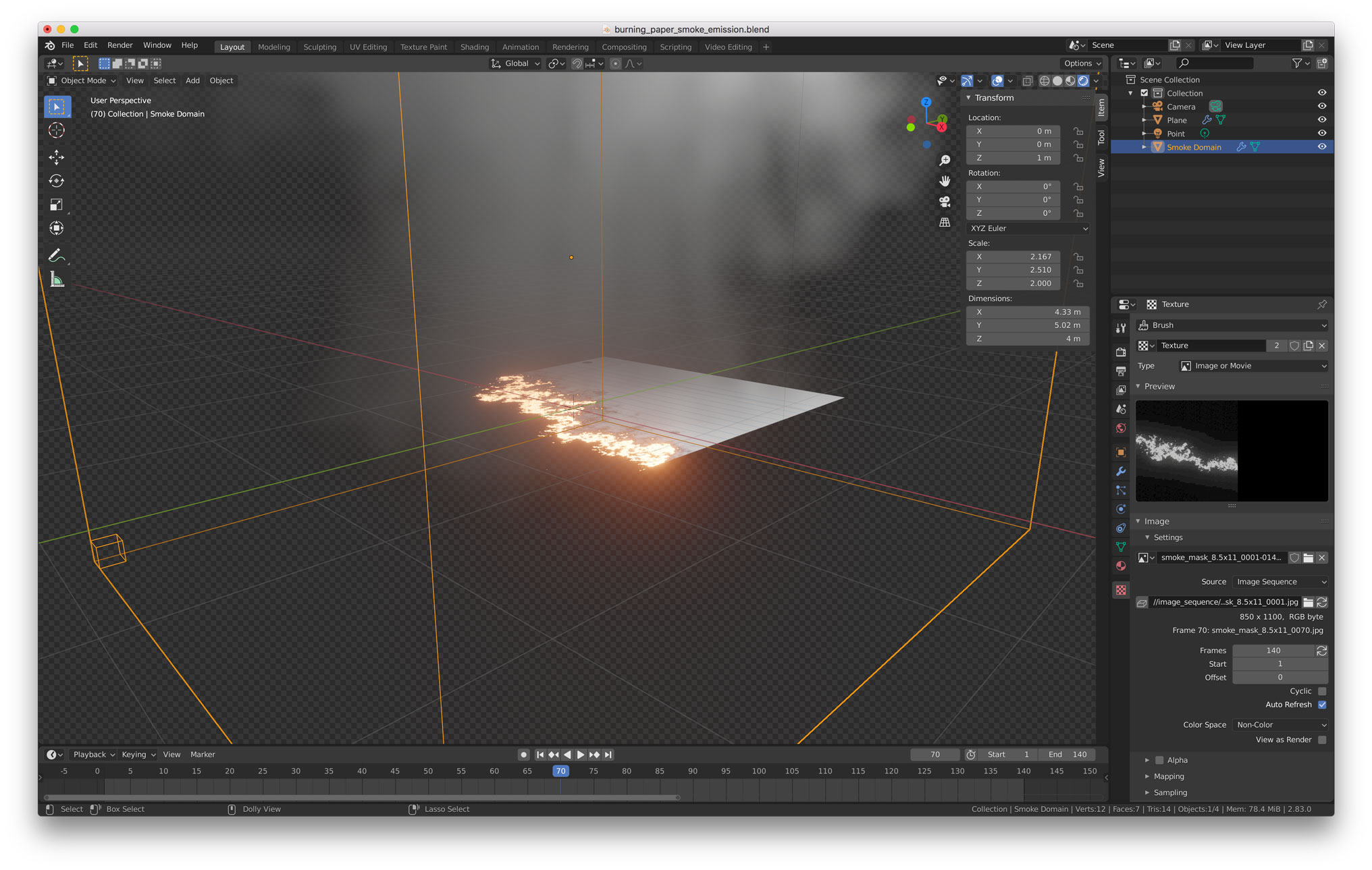Open the XYZ Euler rotation mode dropdown
The width and height of the screenshot is (1372, 870).
click(x=1028, y=228)
